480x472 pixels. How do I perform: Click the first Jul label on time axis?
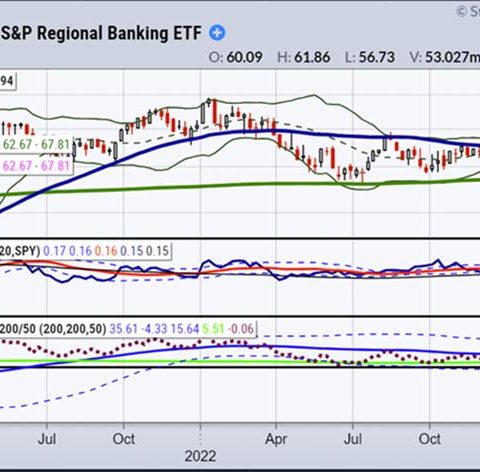pos(47,439)
